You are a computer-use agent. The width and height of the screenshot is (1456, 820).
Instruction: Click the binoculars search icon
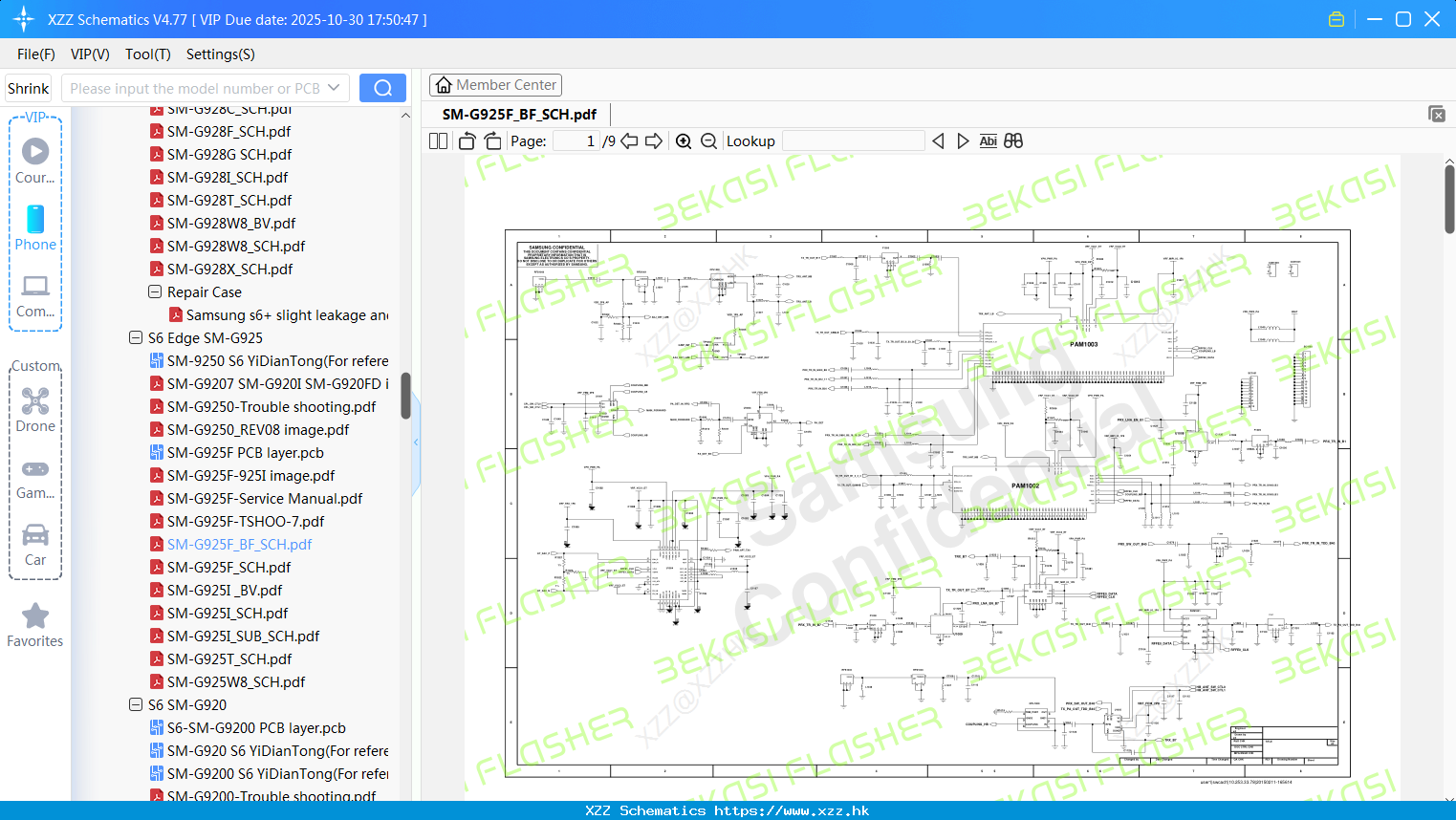tap(1013, 140)
